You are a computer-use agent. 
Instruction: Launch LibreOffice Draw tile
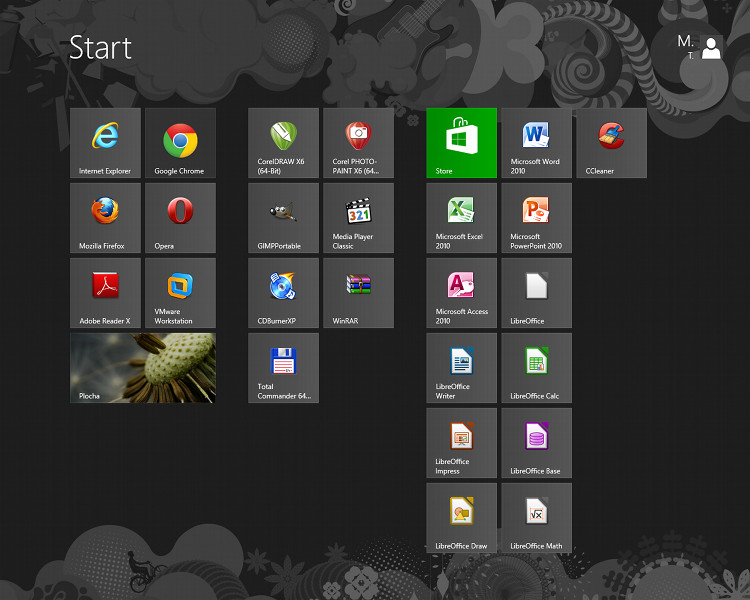462,518
